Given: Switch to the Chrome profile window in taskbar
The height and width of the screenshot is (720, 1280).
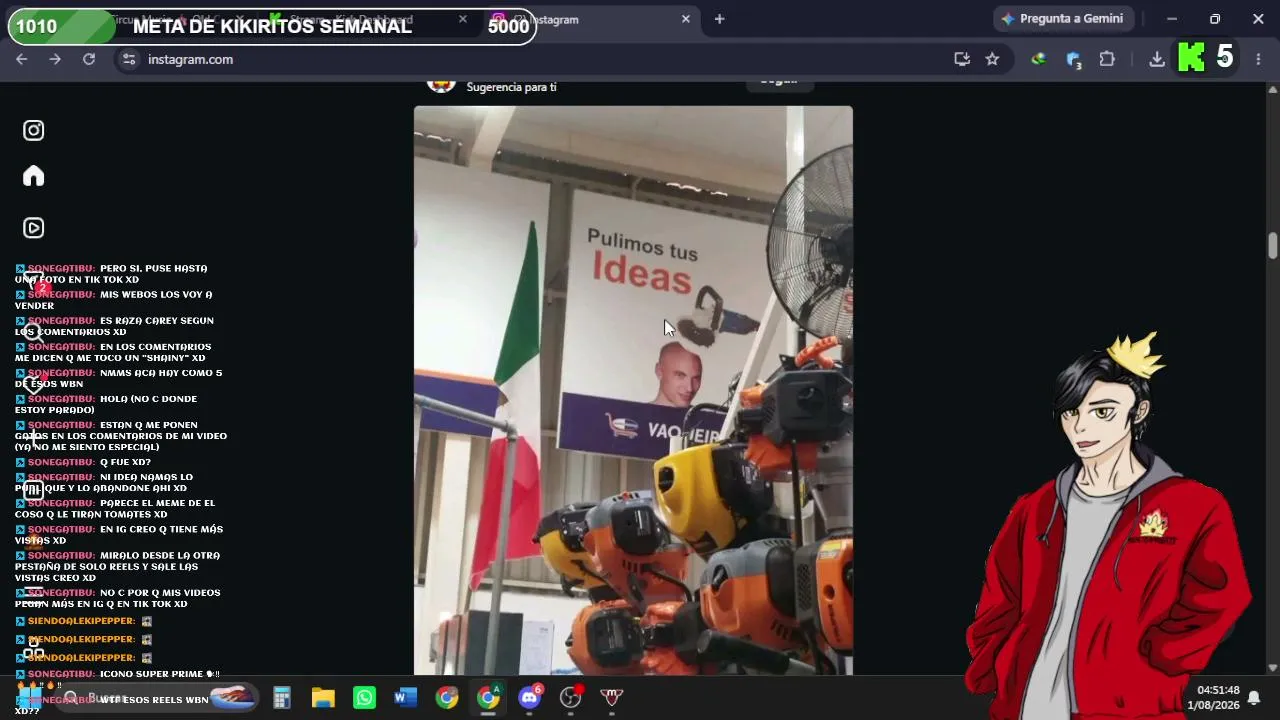Looking at the screenshot, I should [488, 697].
